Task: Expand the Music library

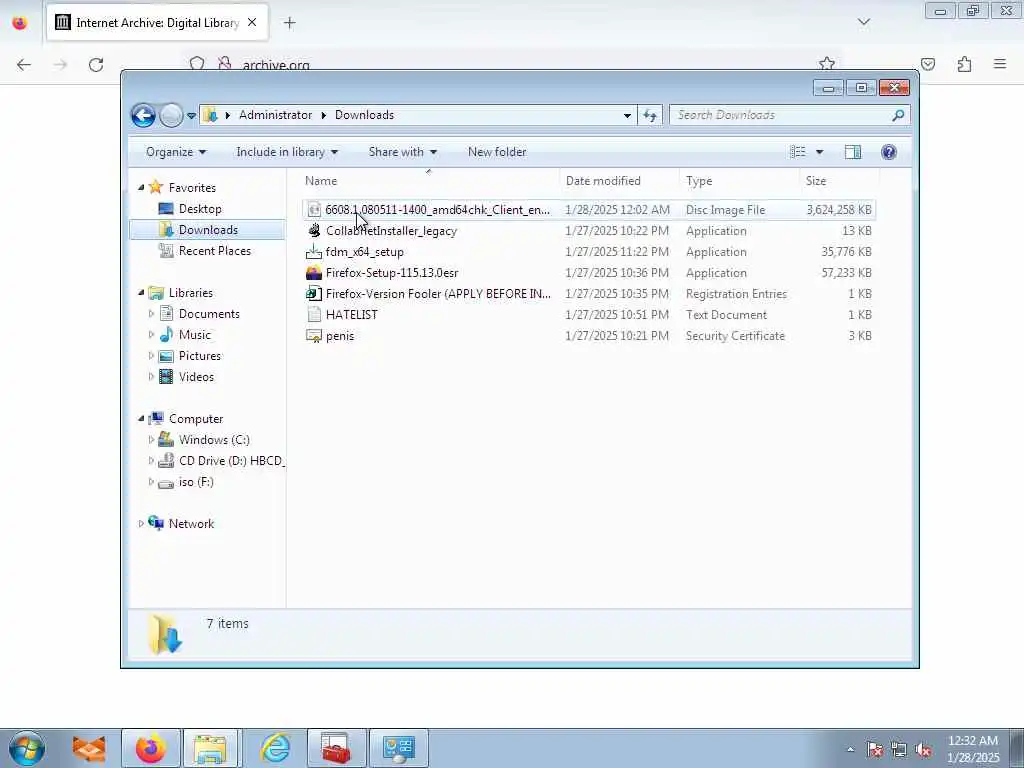Action: pos(152,334)
